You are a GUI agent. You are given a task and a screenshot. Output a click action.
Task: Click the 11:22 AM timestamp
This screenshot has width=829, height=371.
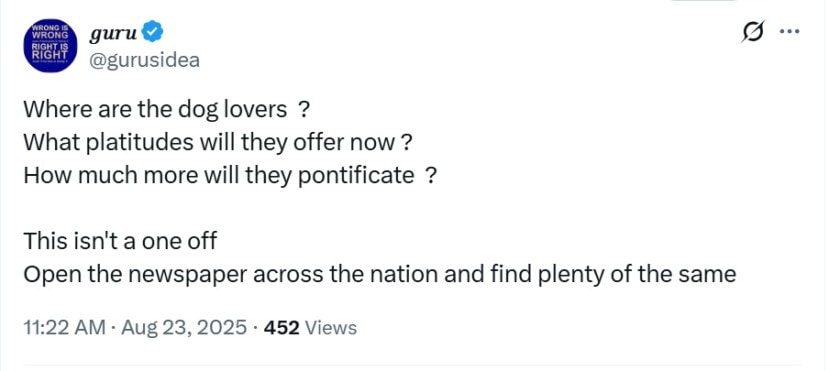pos(65,328)
